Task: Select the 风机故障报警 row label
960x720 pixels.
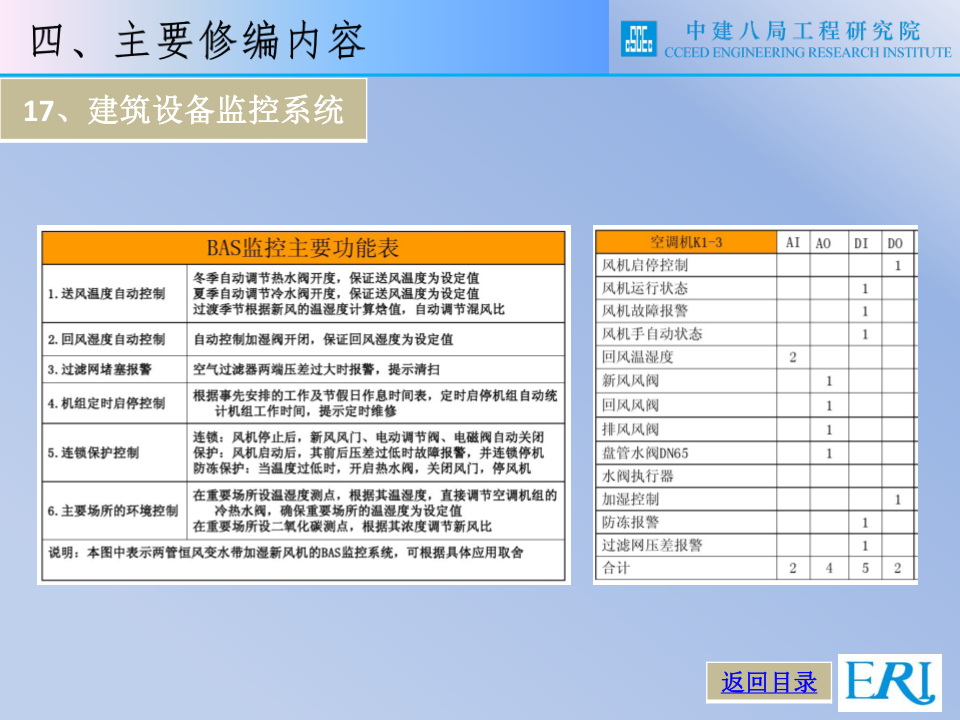Action: click(x=645, y=311)
